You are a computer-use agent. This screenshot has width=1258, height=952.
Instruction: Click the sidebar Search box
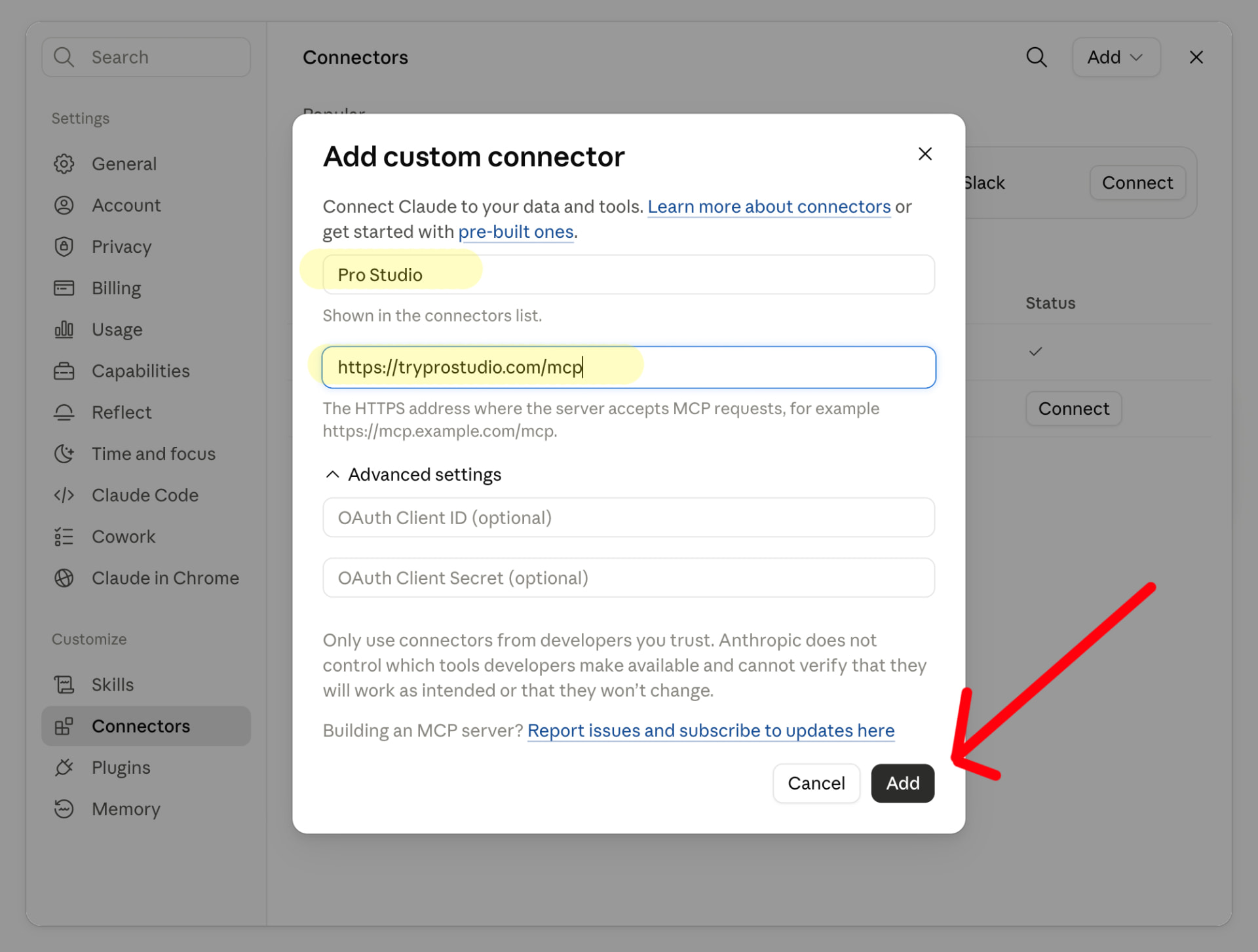pyautogui.click(x=146, y=57)
